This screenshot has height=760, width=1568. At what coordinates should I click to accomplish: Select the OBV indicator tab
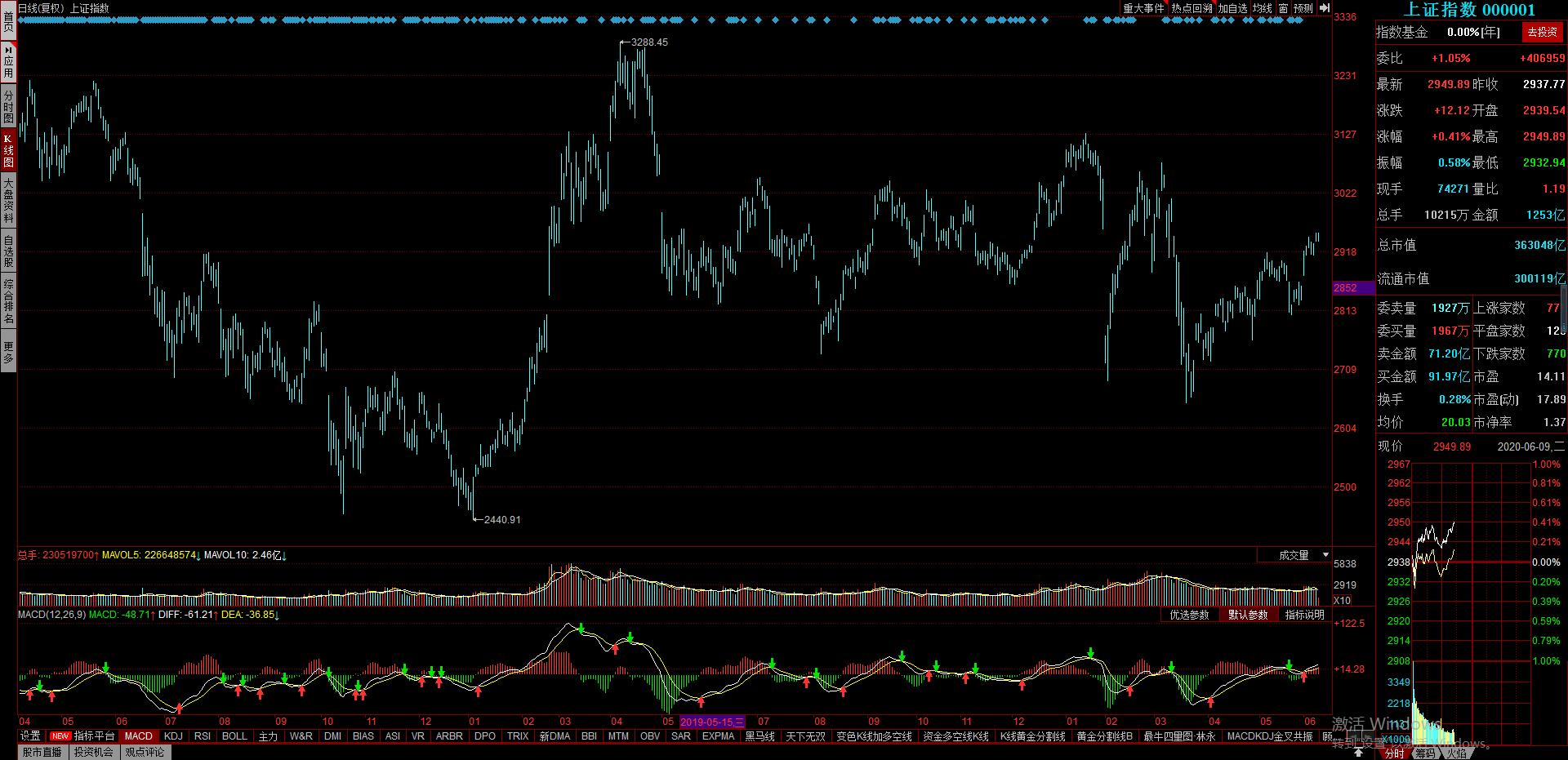point(650,736)
